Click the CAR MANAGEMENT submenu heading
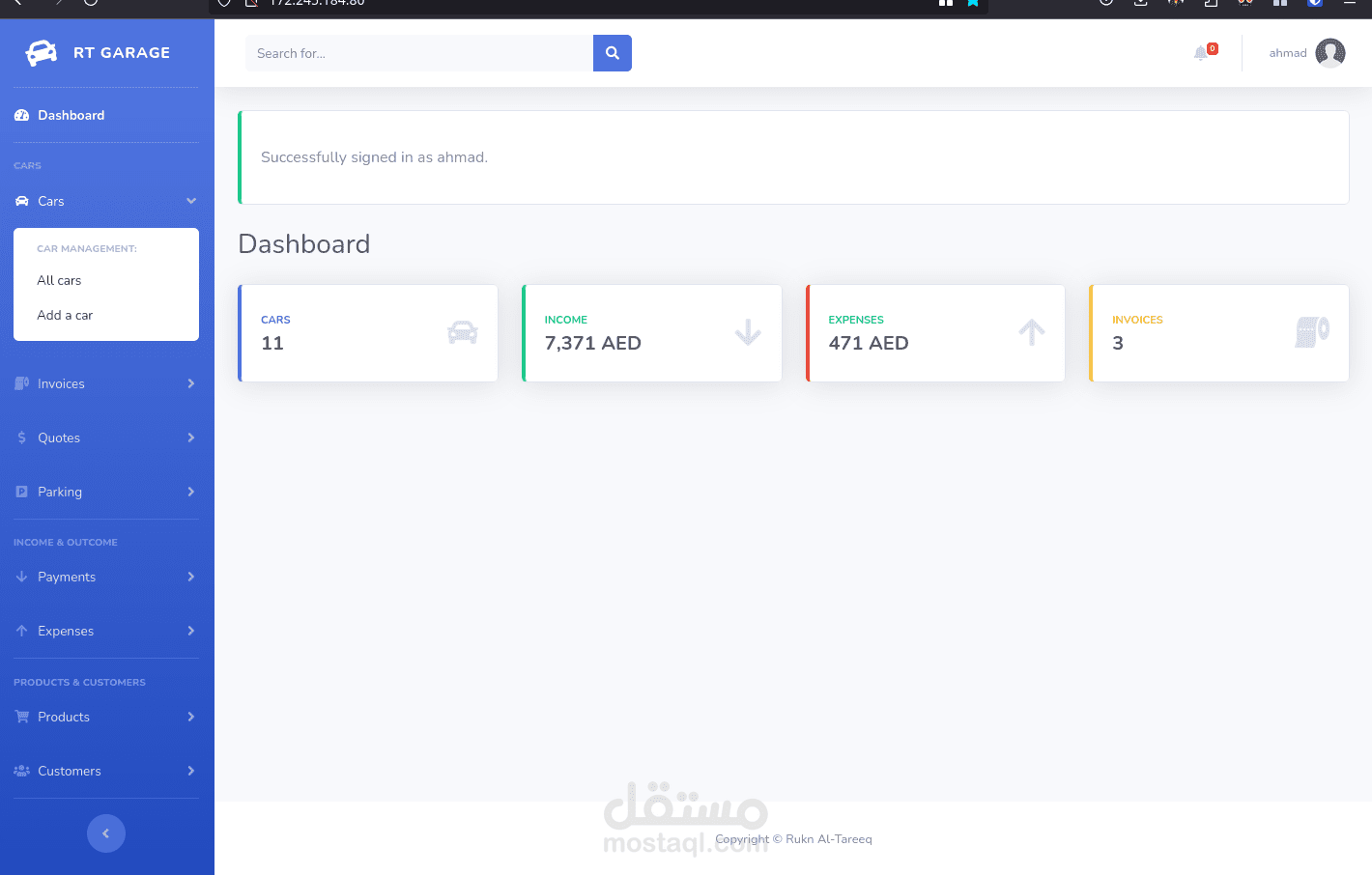 coord(87,249)
